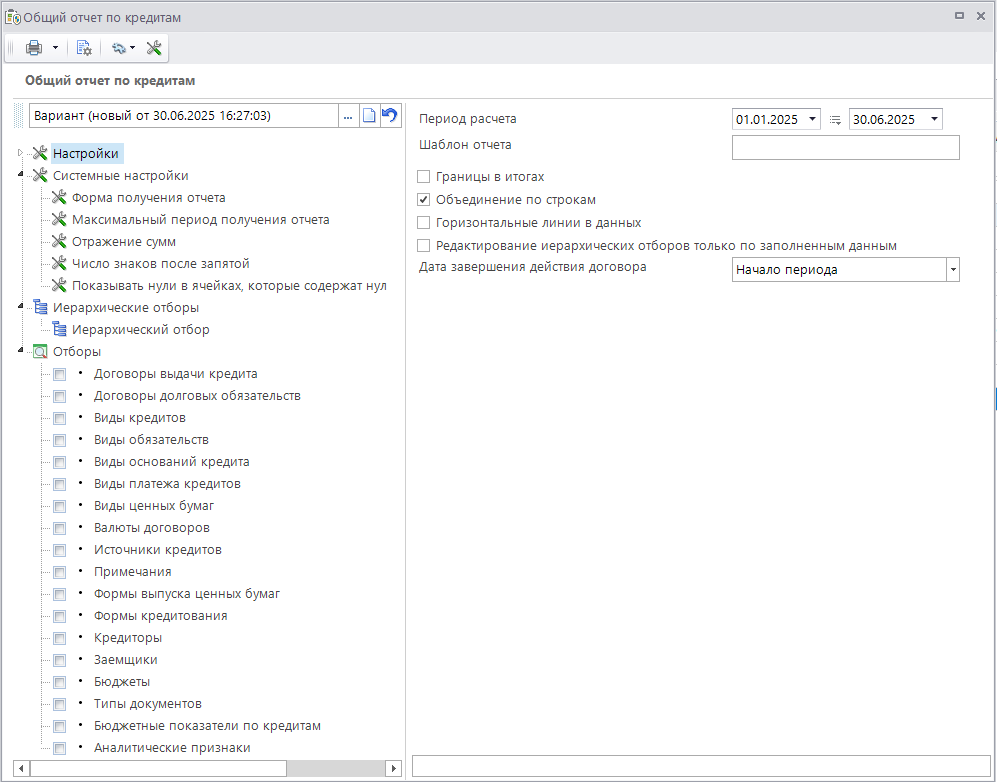Enable 'Границы в итогах' checkbox
This screenshot has width=997, height=782.
click(424, 177)
